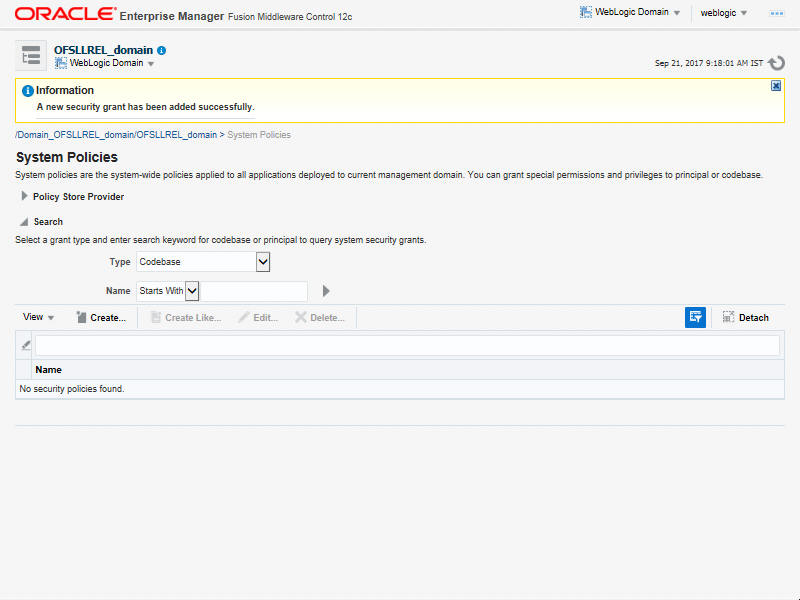Click the WebLogic Domain icon under the domain name
The height and width of the screenshot is (600, 800).
[61, 63]
